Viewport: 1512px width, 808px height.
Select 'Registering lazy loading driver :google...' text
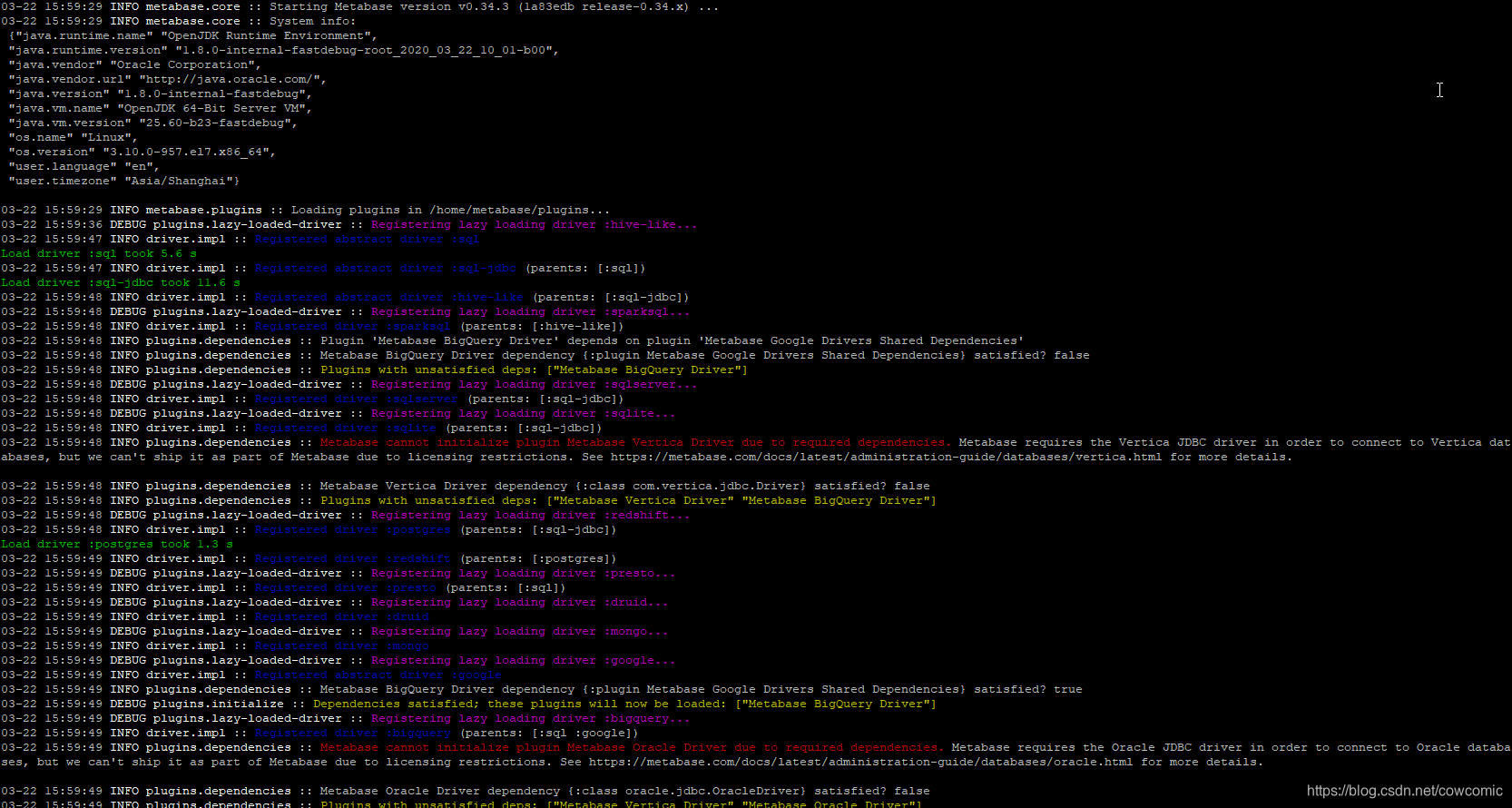pos(524,660)
